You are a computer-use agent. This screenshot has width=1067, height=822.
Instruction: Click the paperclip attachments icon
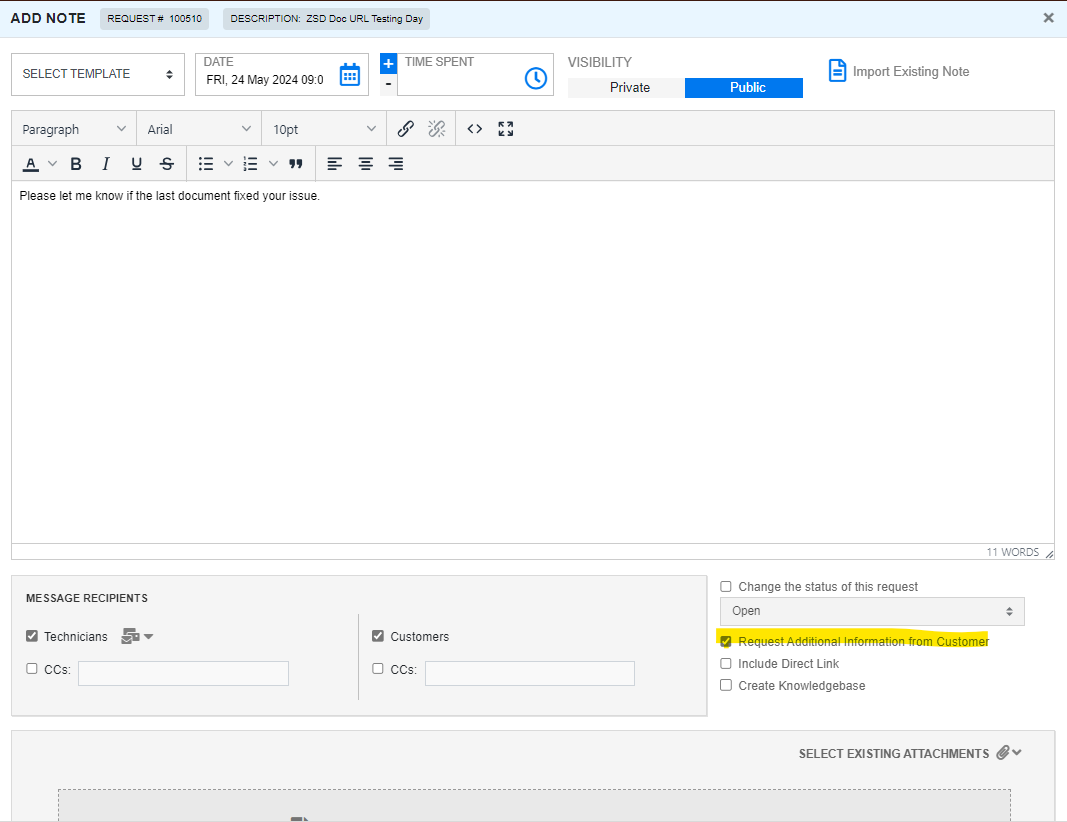(x=1002, y=753)
